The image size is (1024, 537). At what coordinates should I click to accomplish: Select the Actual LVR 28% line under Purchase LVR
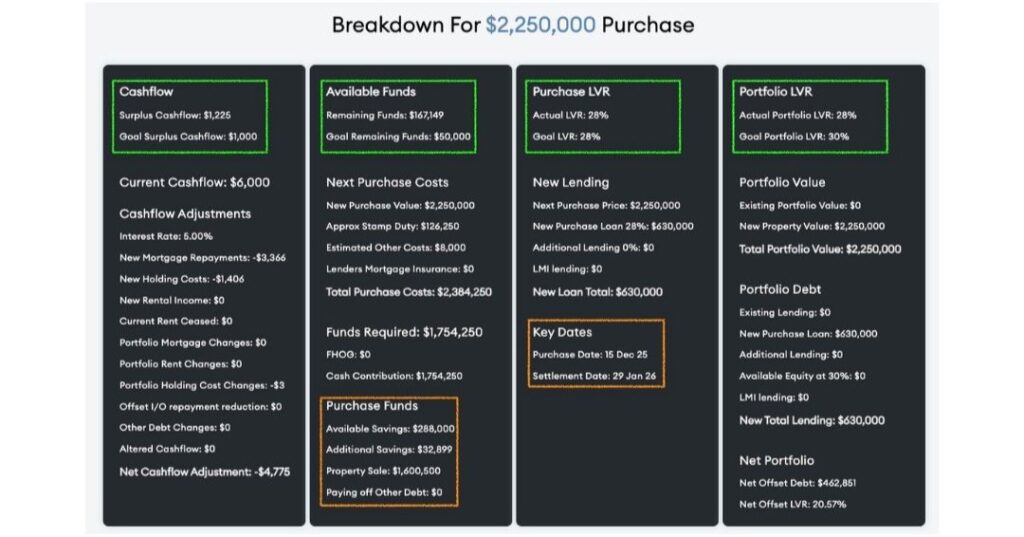pos(571,115)
